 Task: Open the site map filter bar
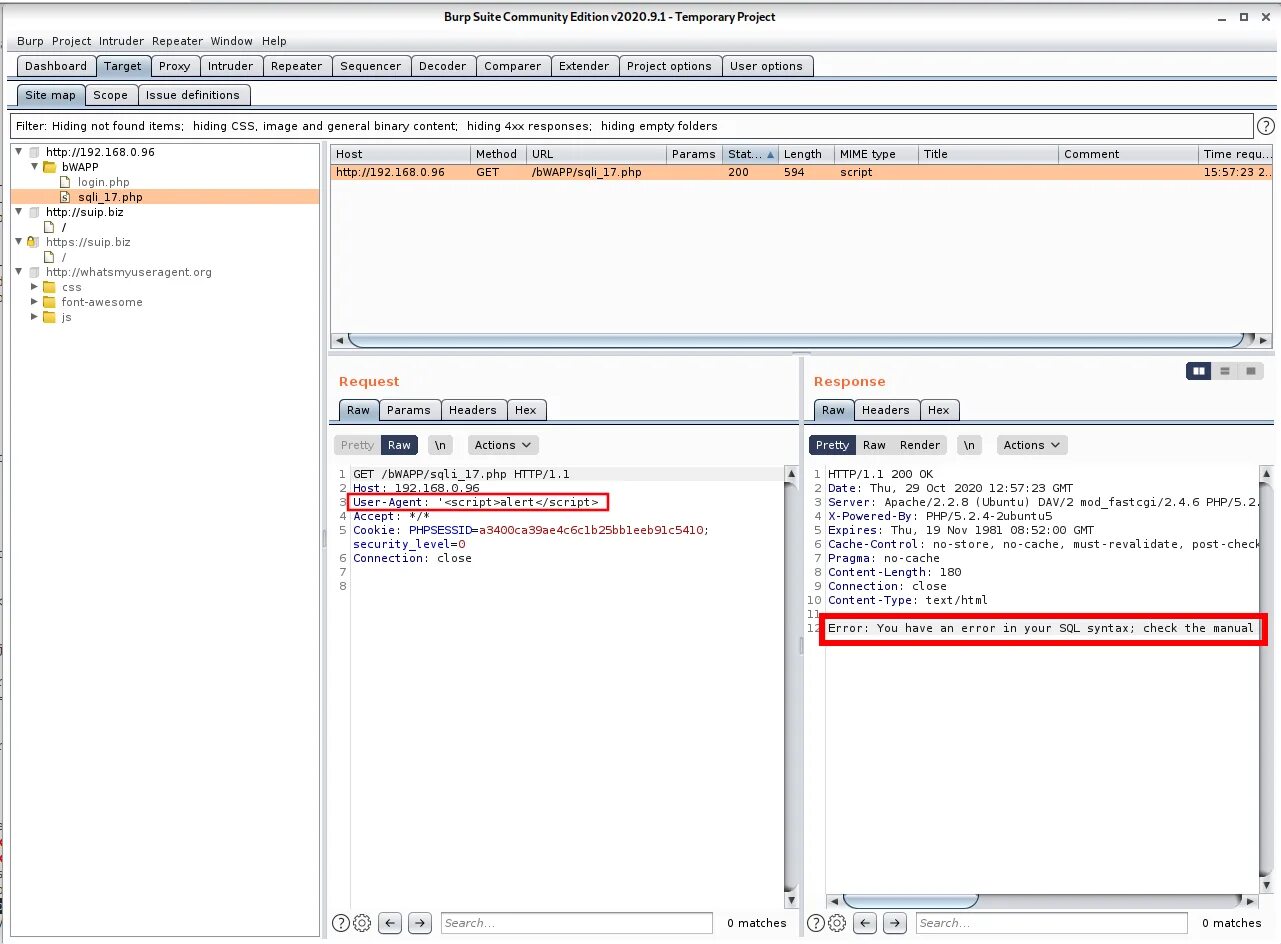pos(631,126)
